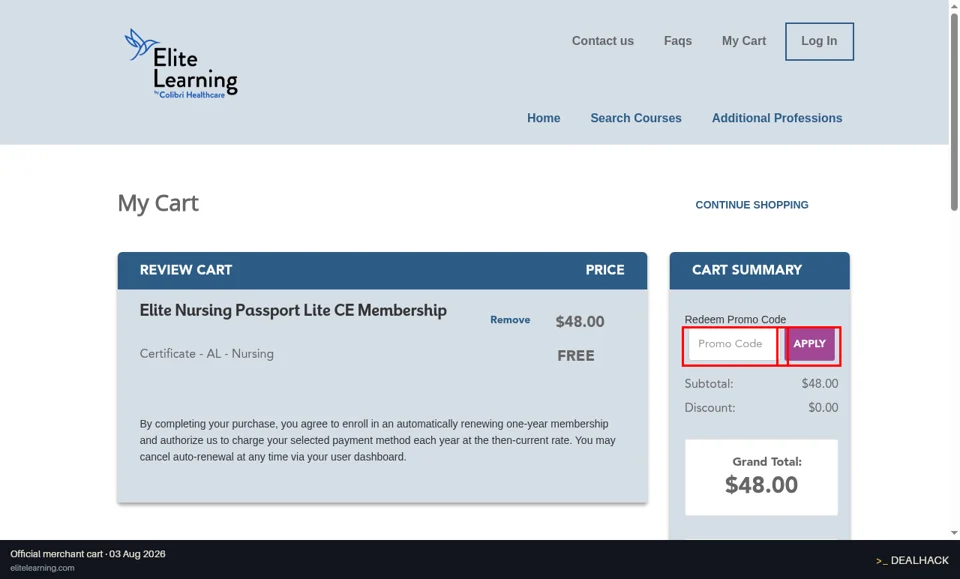This screenshot has width=960, height=579.
Task: Click the auto-renewal terms paragraph
Action: pos(377,440)
